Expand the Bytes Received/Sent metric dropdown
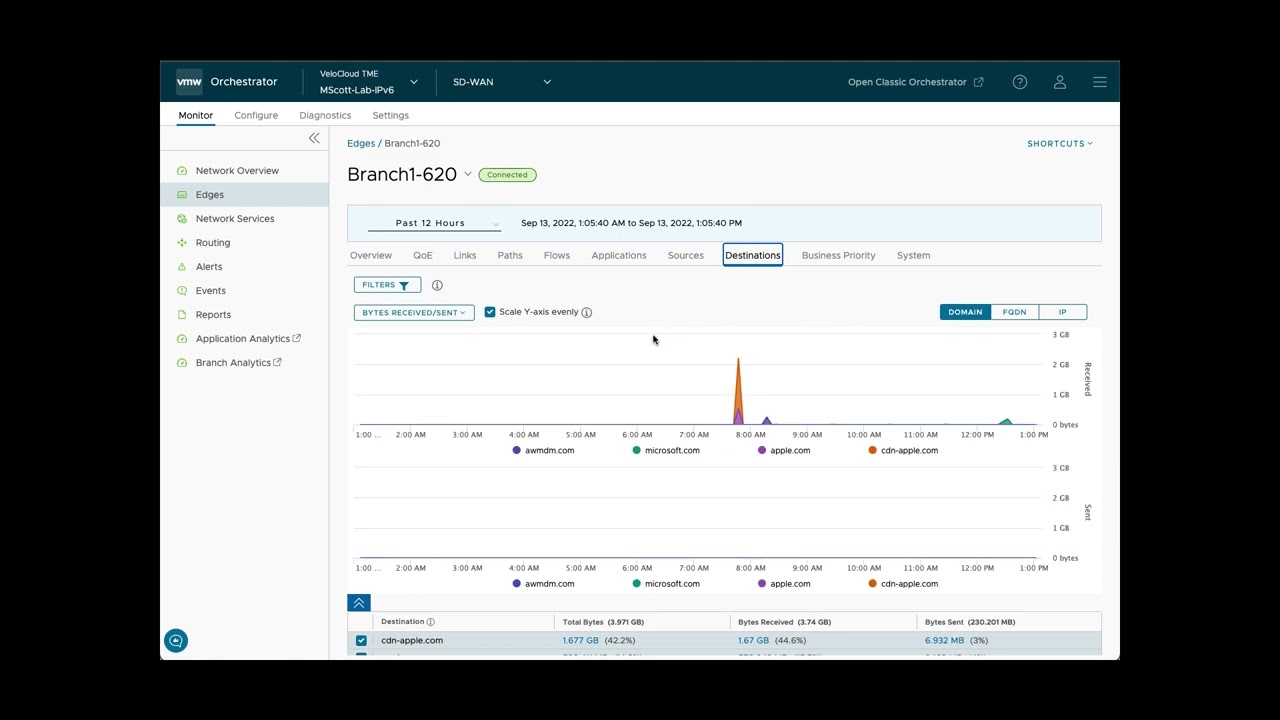This screenshot has width=1280, height=720. tap(413, 311)
